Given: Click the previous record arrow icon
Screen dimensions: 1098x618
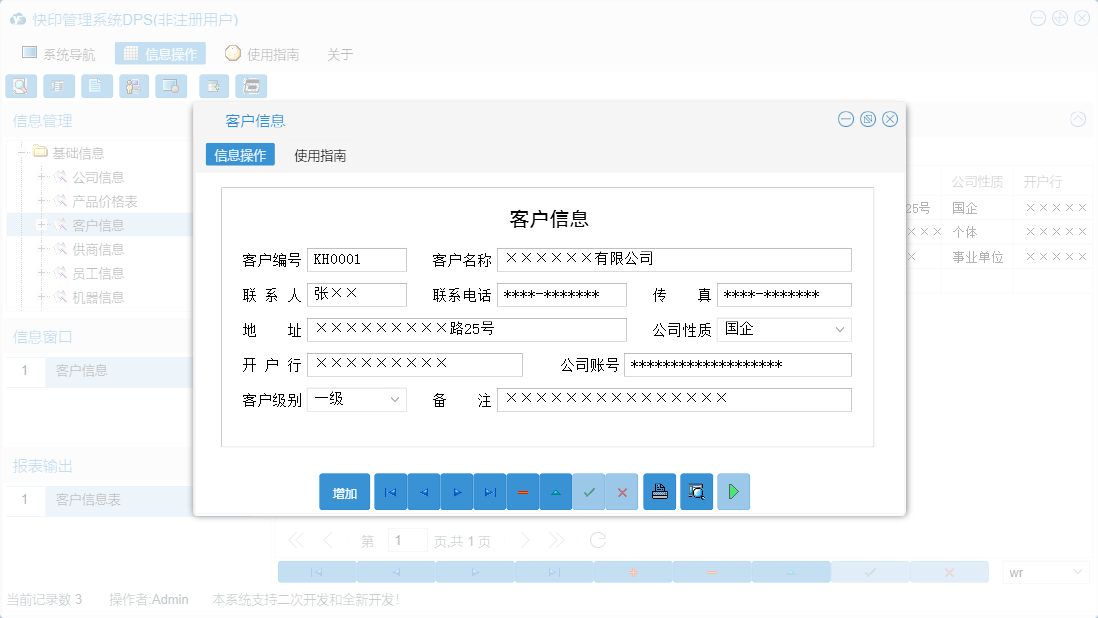Looking at the screenshot, I should coord(423,491).
